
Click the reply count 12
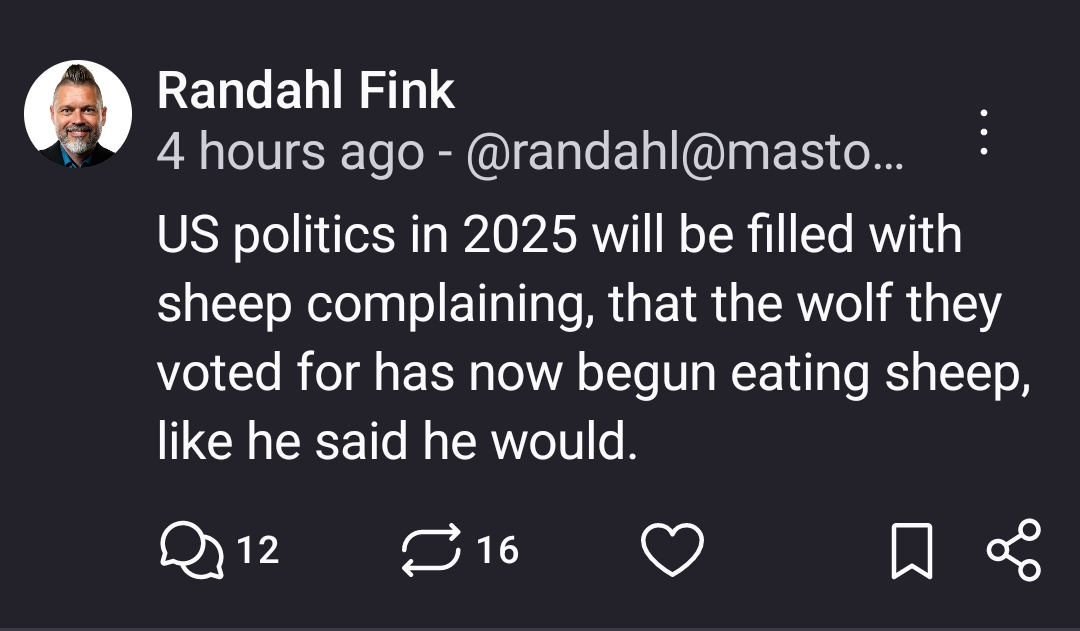pyautogui.click(x=257, y=551)
